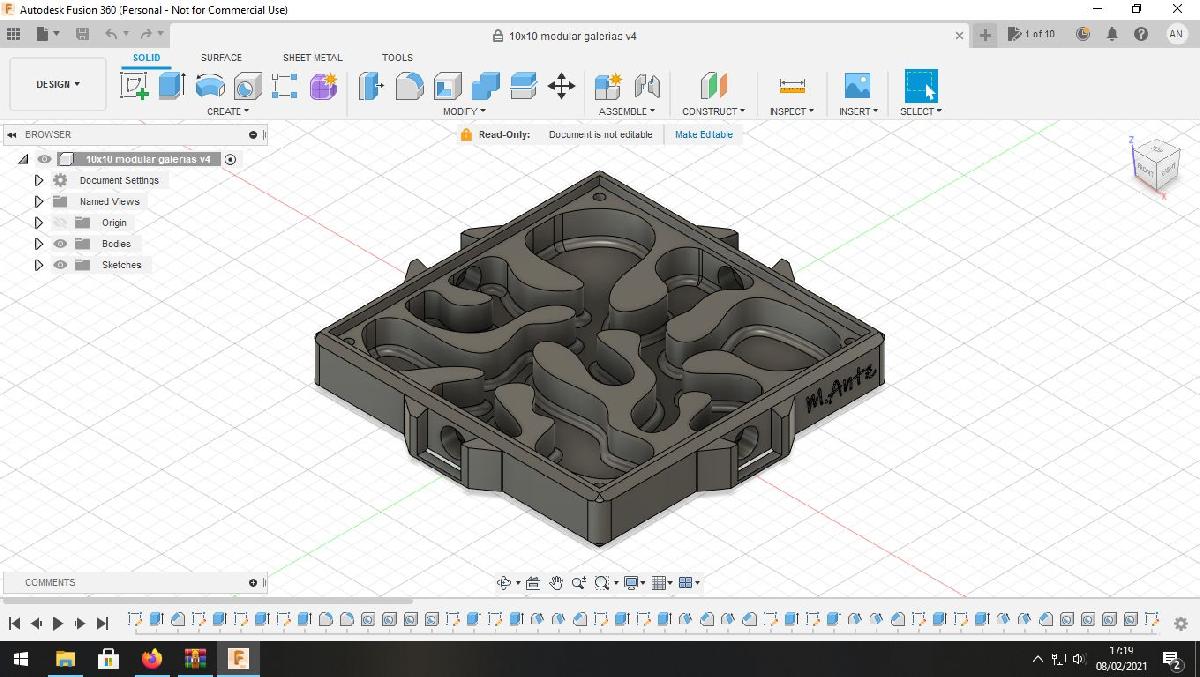Select the New Component tool

608,86
